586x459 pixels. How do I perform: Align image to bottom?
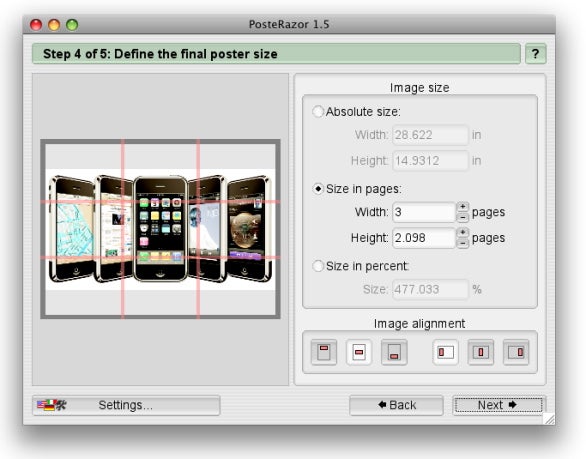click(x=394, y=352)
